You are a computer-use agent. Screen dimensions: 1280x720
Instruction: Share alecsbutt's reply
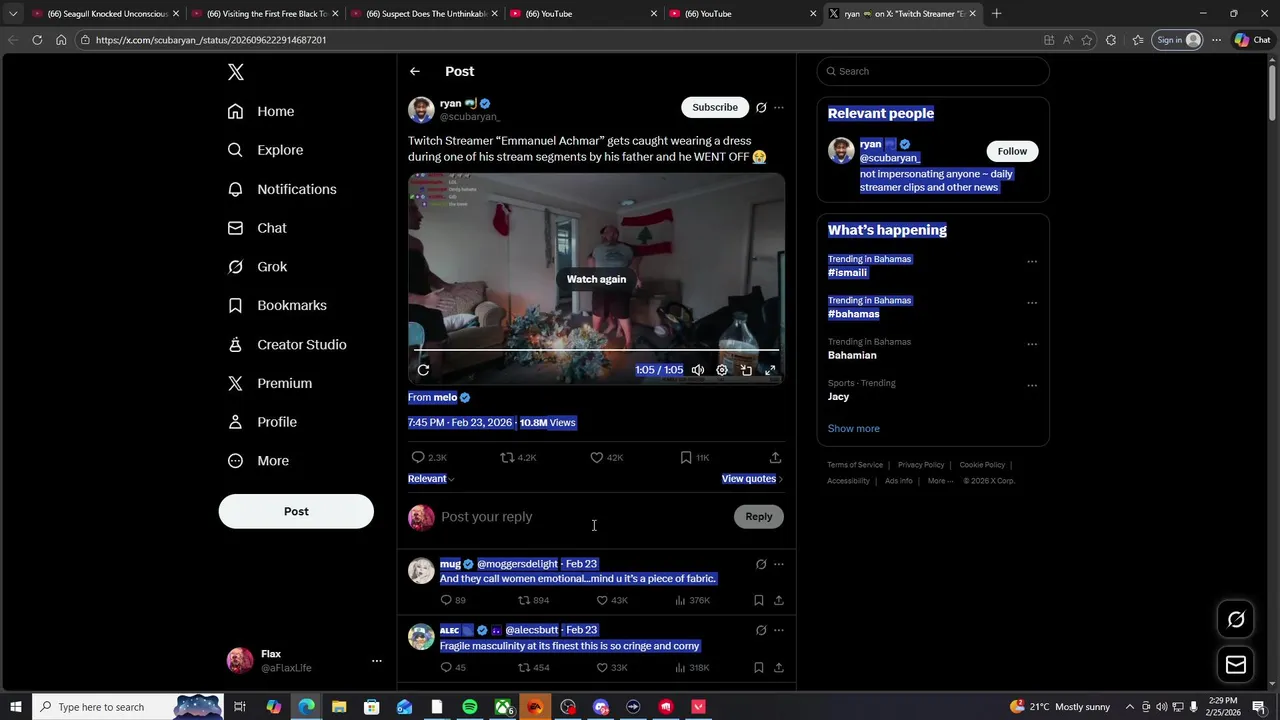(x=779, y=667)
